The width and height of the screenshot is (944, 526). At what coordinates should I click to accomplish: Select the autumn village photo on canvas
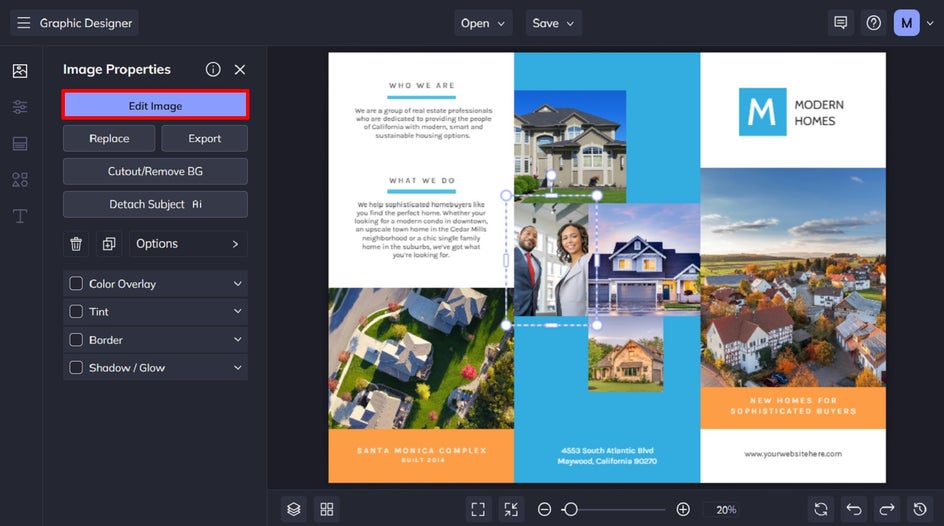793,277
